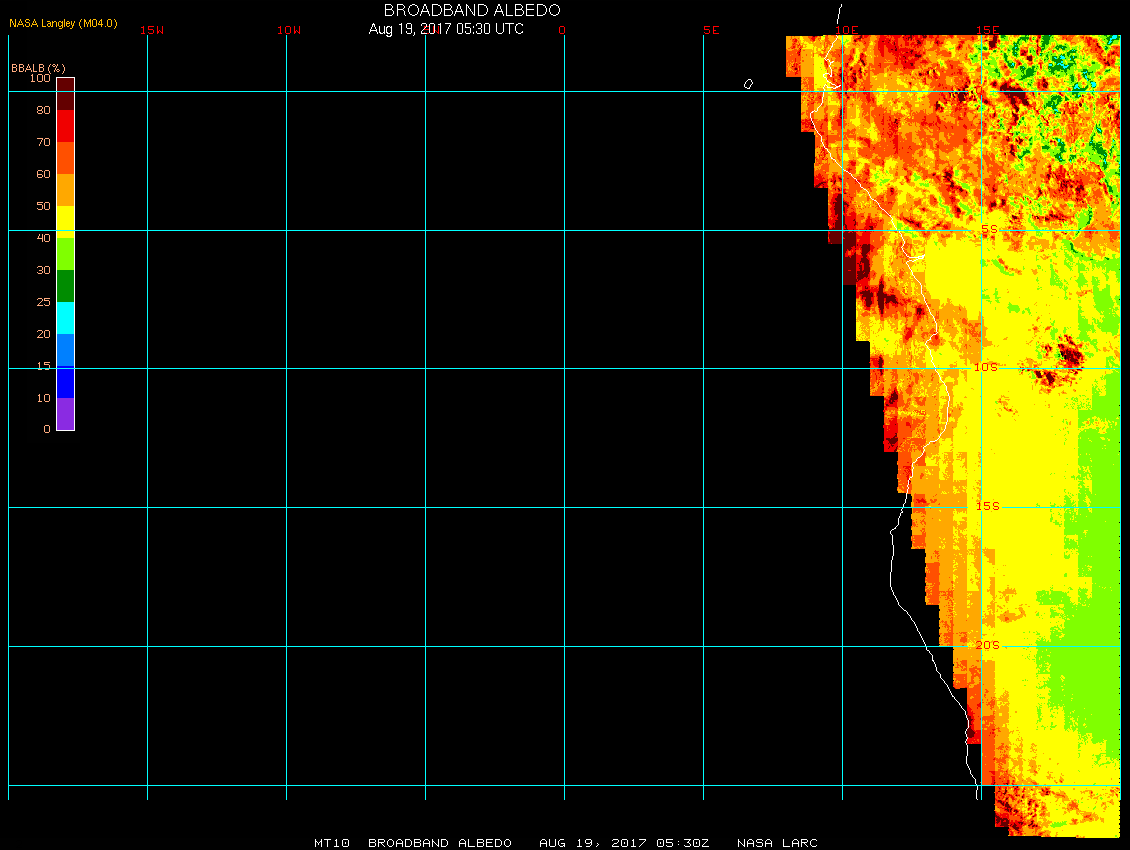The width and height of the screenshot is (1130, 850).
Task: Click the yellow 40-50% legend swatch
Action: [65, 221]
